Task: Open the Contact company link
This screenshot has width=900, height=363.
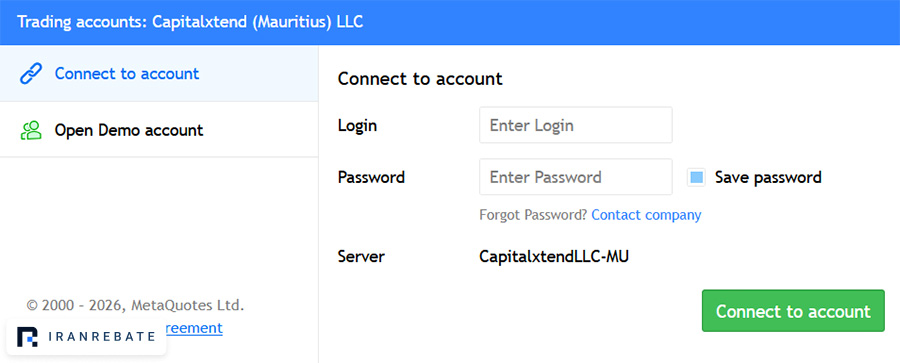Action: point(646,215)
